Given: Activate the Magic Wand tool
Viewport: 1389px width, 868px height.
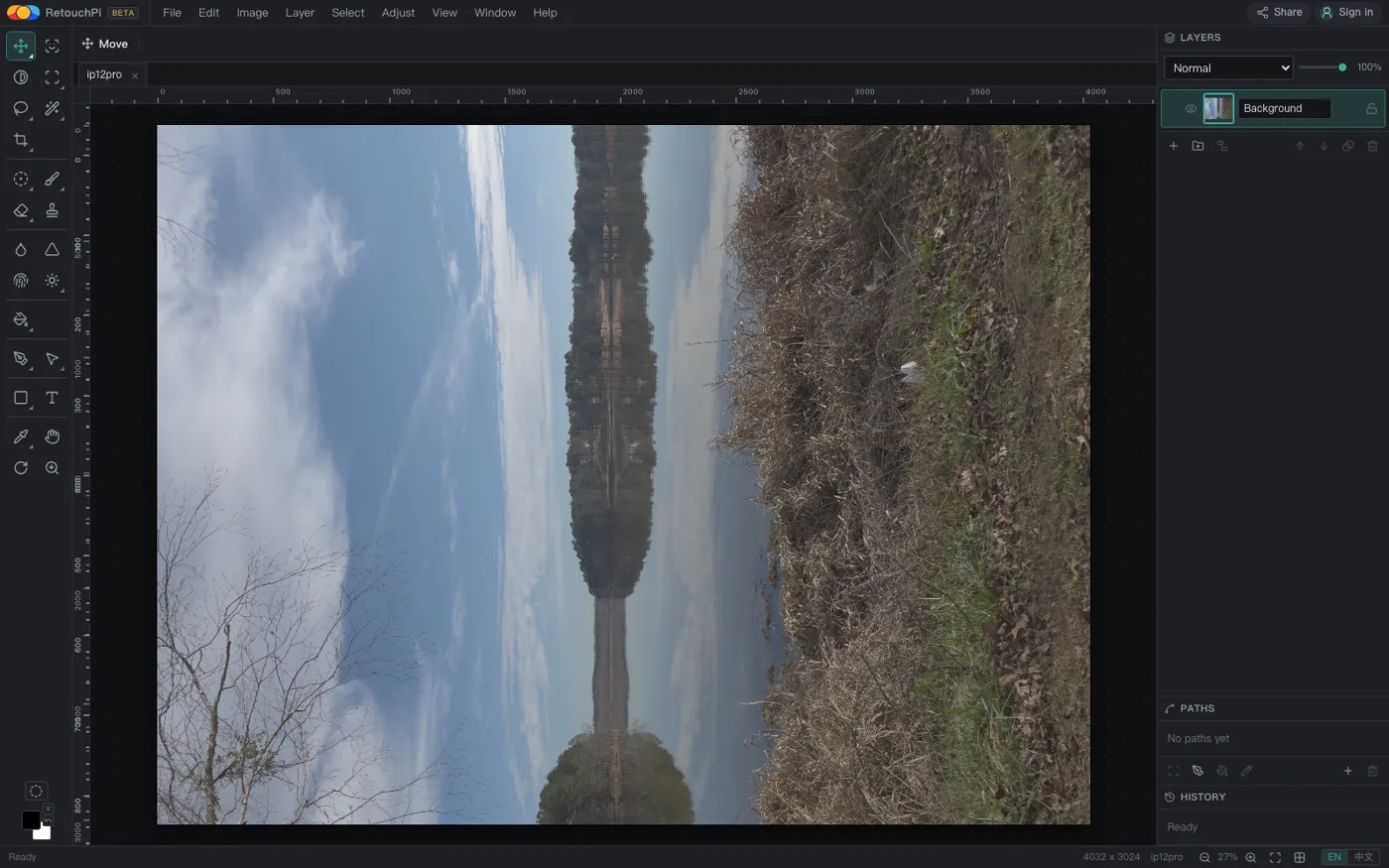Looking at the screenshot, I should 53,108.
